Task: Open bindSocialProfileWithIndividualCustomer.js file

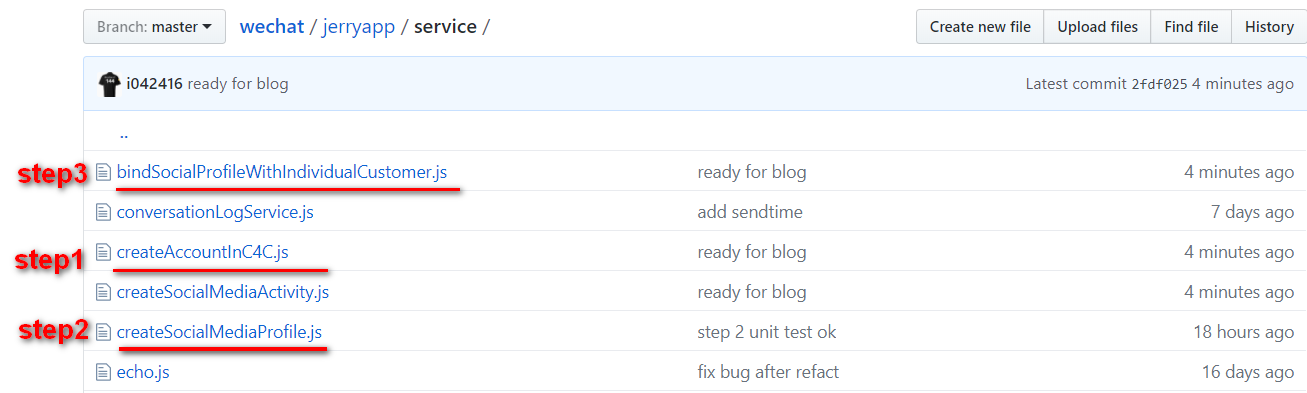Action: click(282, 172)
